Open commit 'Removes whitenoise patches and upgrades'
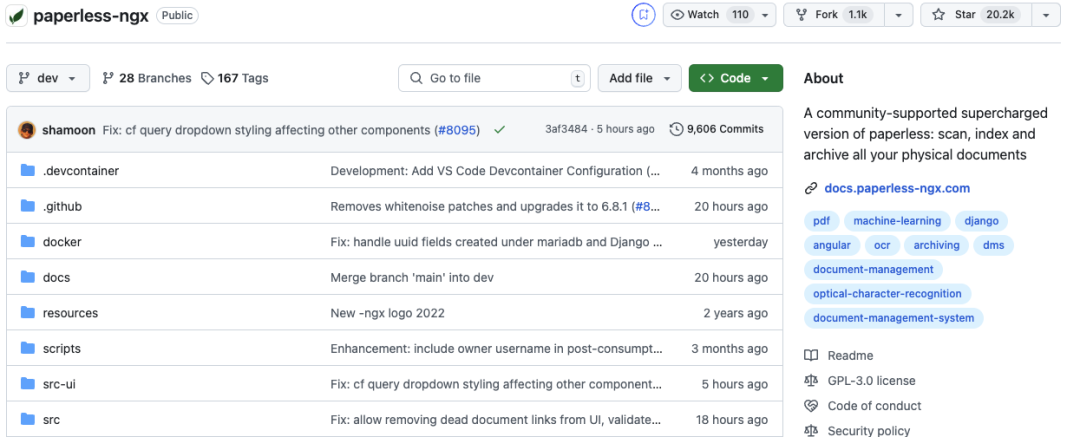The width and height of the screenshot is (1080, 437). [x=479, y=206]
